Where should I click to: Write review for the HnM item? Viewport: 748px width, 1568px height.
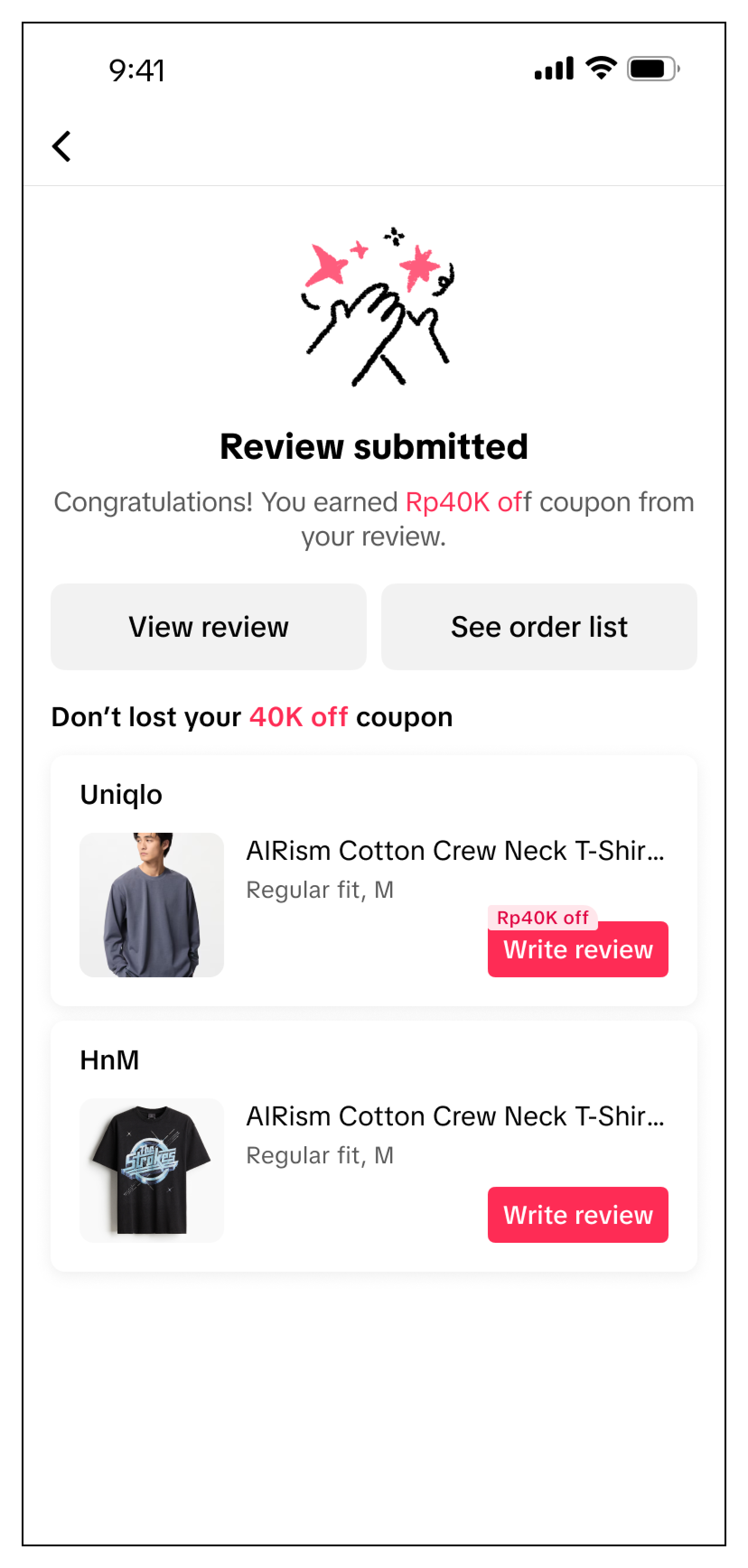click(577, 1215)
